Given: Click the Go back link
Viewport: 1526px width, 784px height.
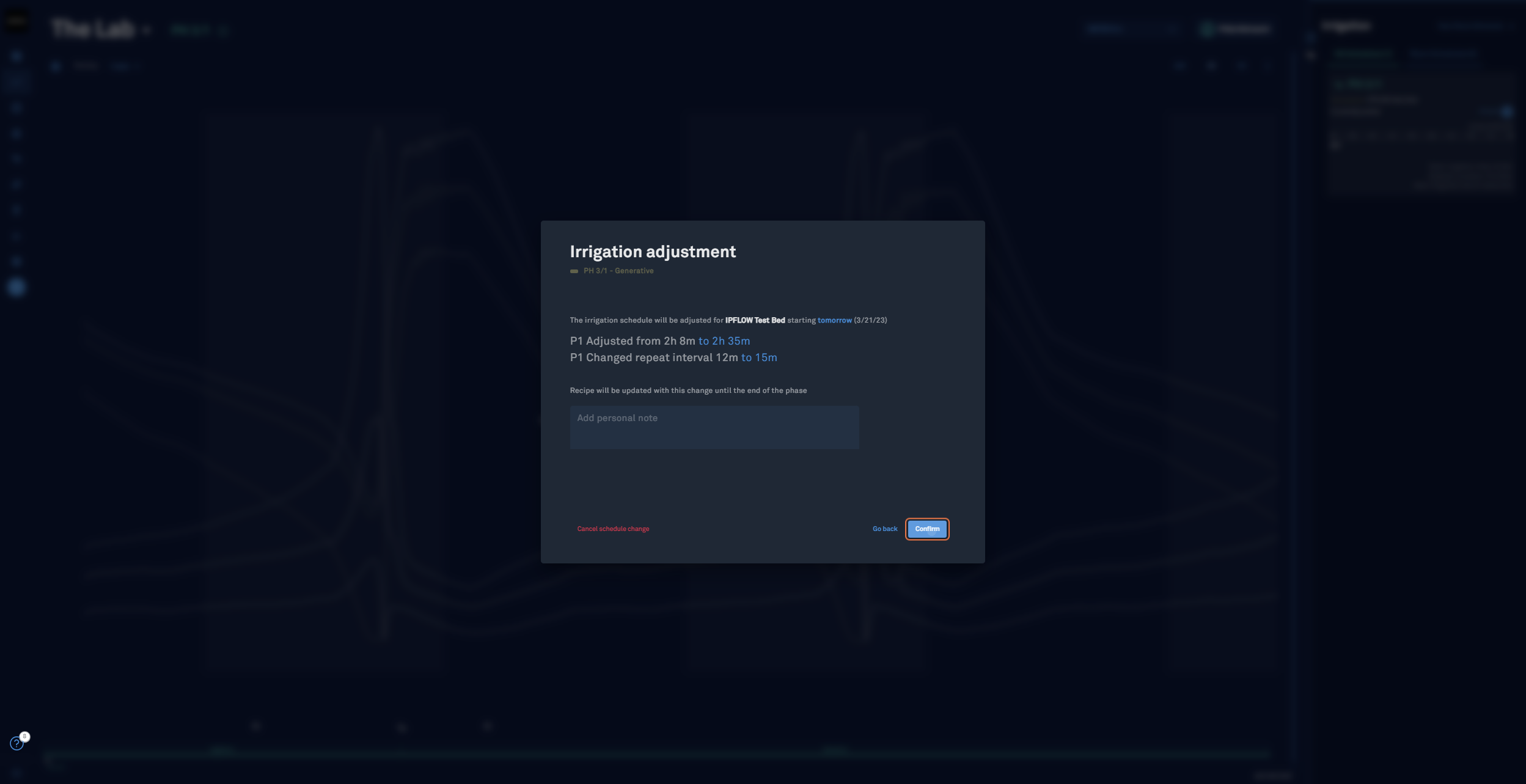Looking at the screenshot, I should coord(884,529).
